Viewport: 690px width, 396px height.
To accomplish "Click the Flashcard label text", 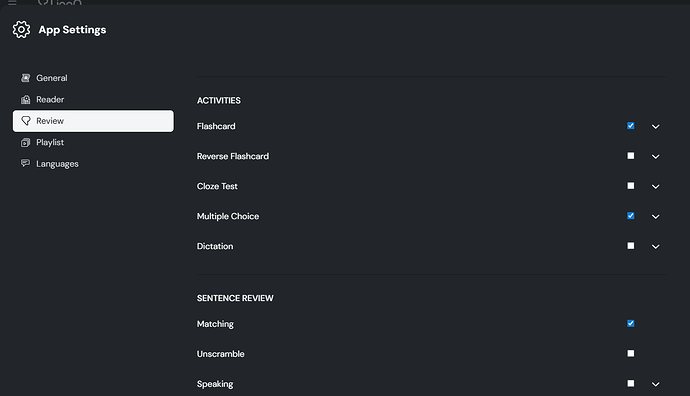I will [216, 126].
